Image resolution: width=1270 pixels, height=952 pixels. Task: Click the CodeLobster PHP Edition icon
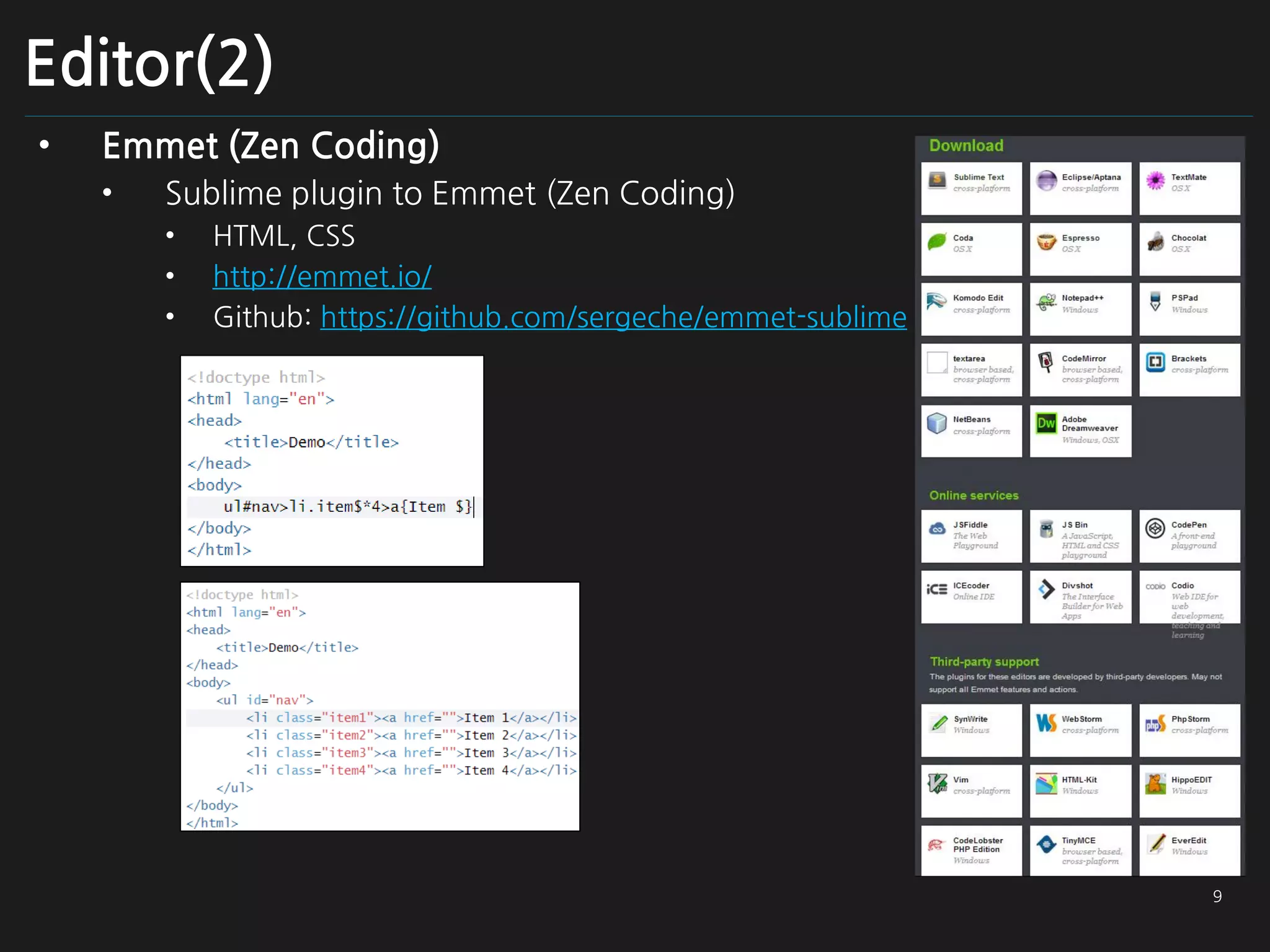click(936, 844)
